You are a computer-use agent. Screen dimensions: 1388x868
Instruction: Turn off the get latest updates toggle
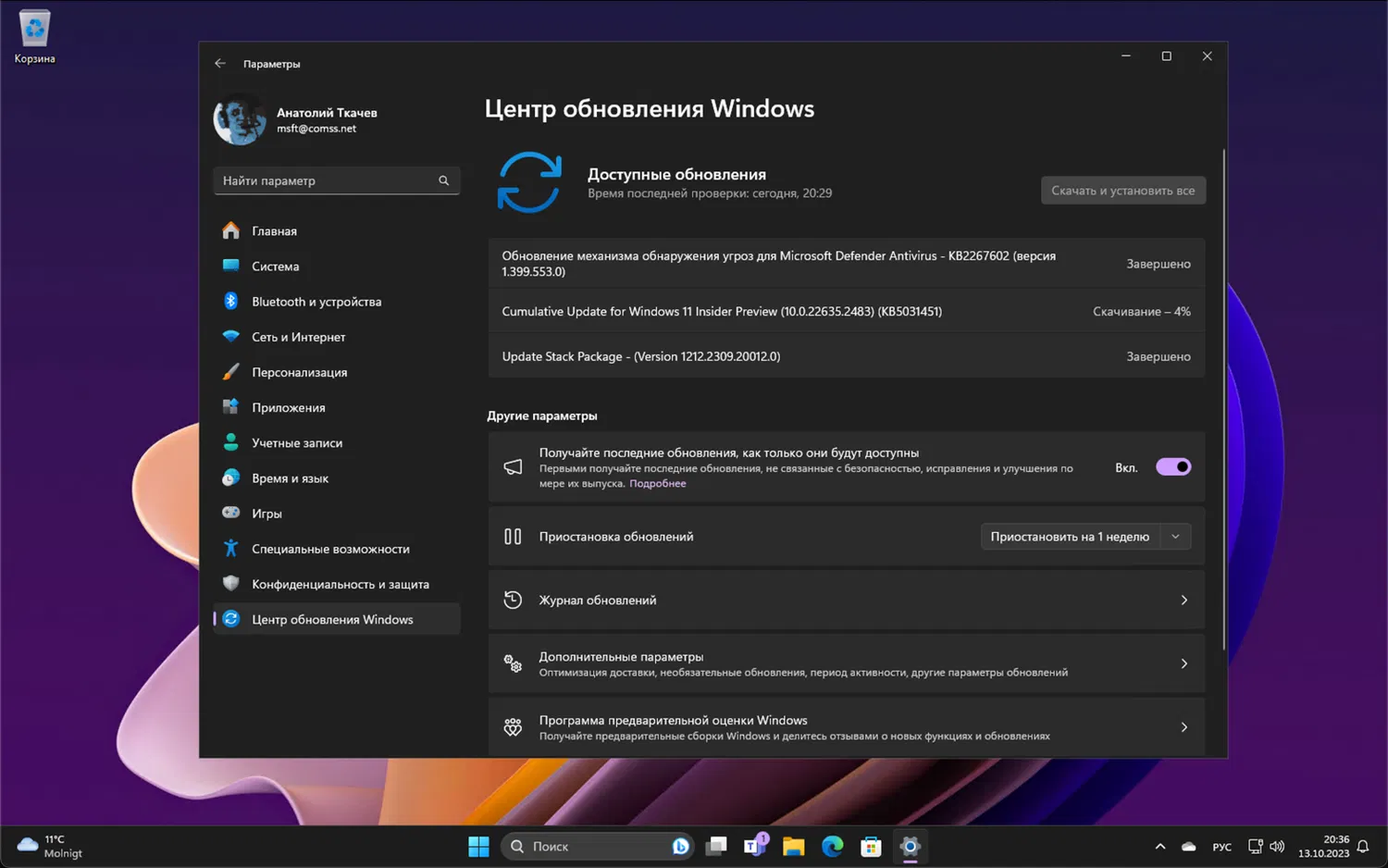click(x=1173, y=467)
